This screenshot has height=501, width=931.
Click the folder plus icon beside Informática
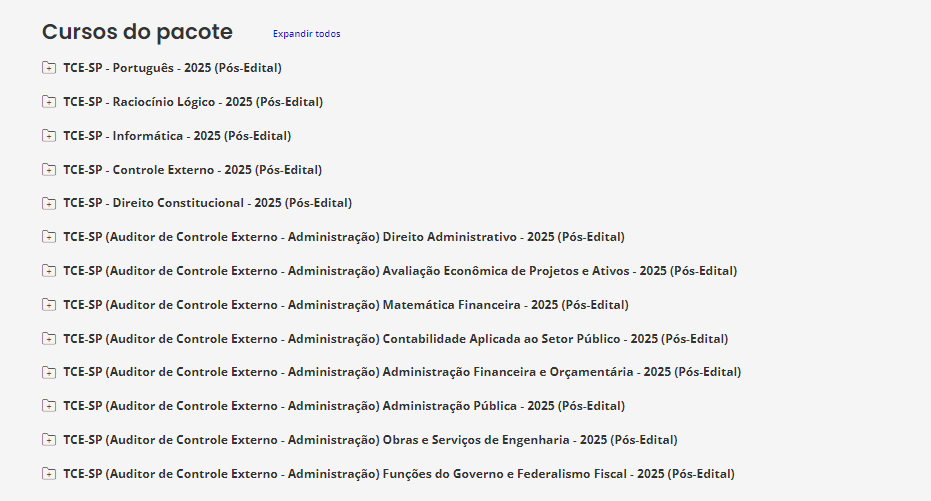pyautogui.click(x=49, y=136)
